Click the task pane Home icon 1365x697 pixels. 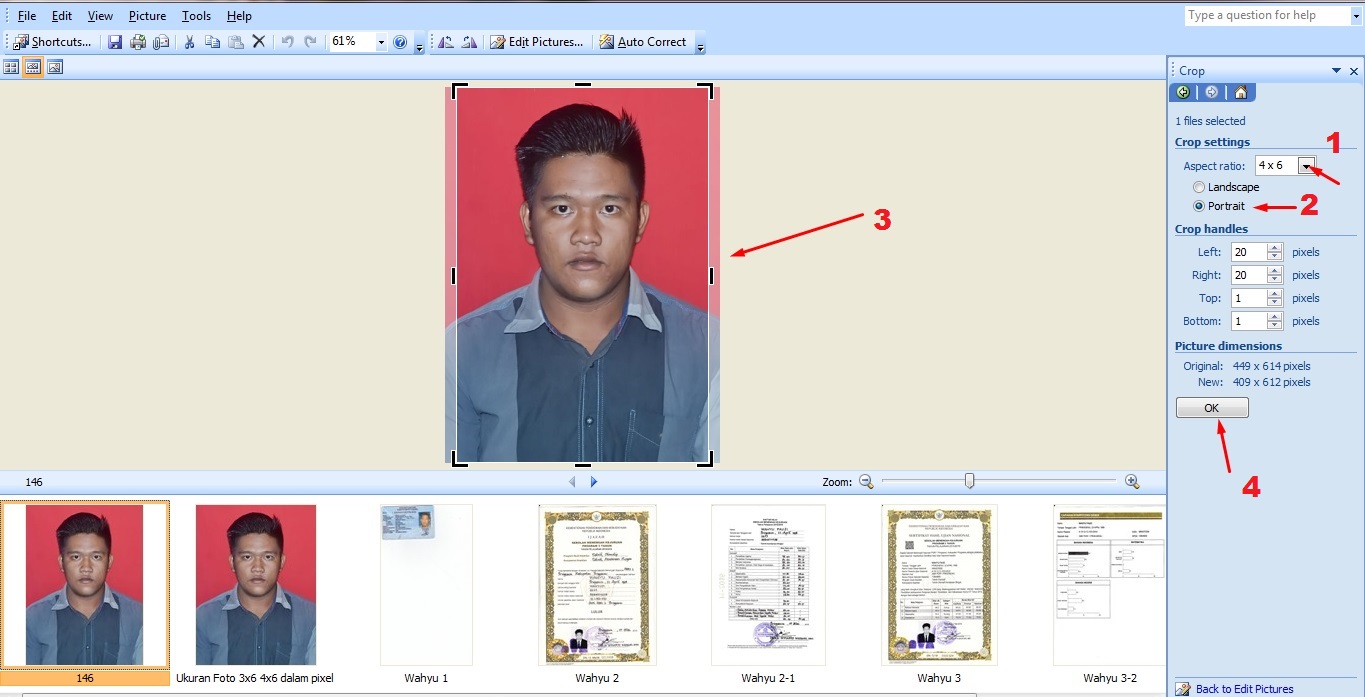(1240, 92)
